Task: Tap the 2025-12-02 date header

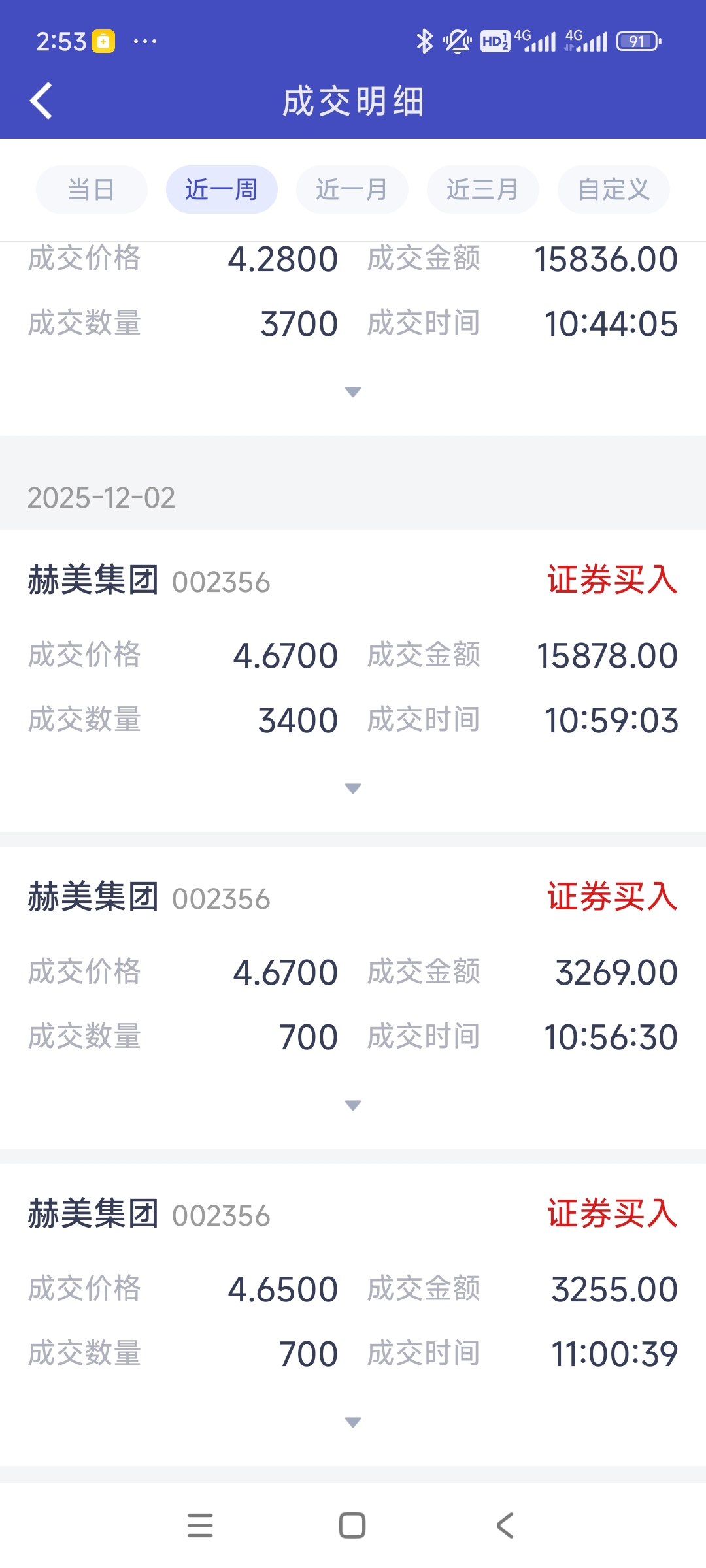Action: 102,498
